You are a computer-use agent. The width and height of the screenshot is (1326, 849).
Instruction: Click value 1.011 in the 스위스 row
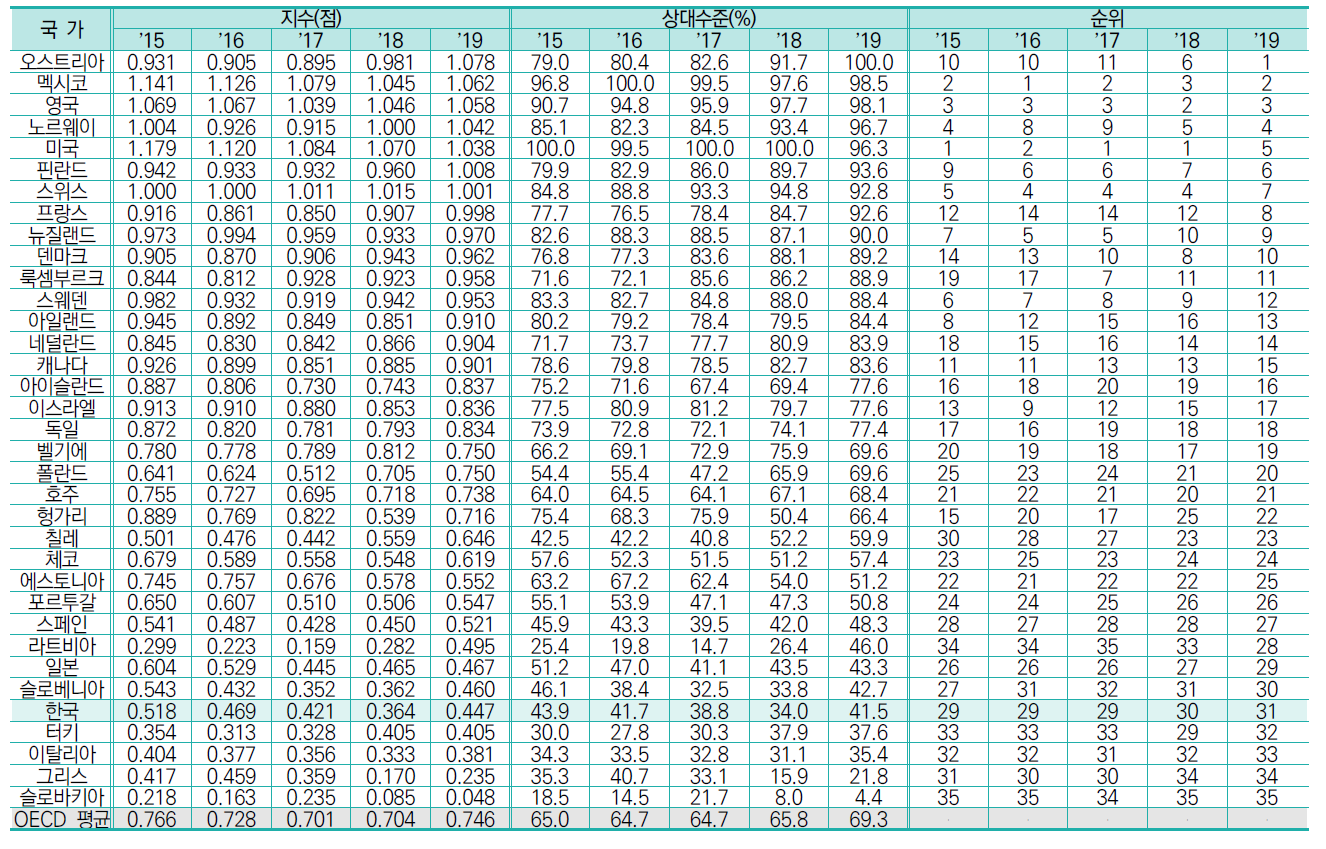pos(311,193)
